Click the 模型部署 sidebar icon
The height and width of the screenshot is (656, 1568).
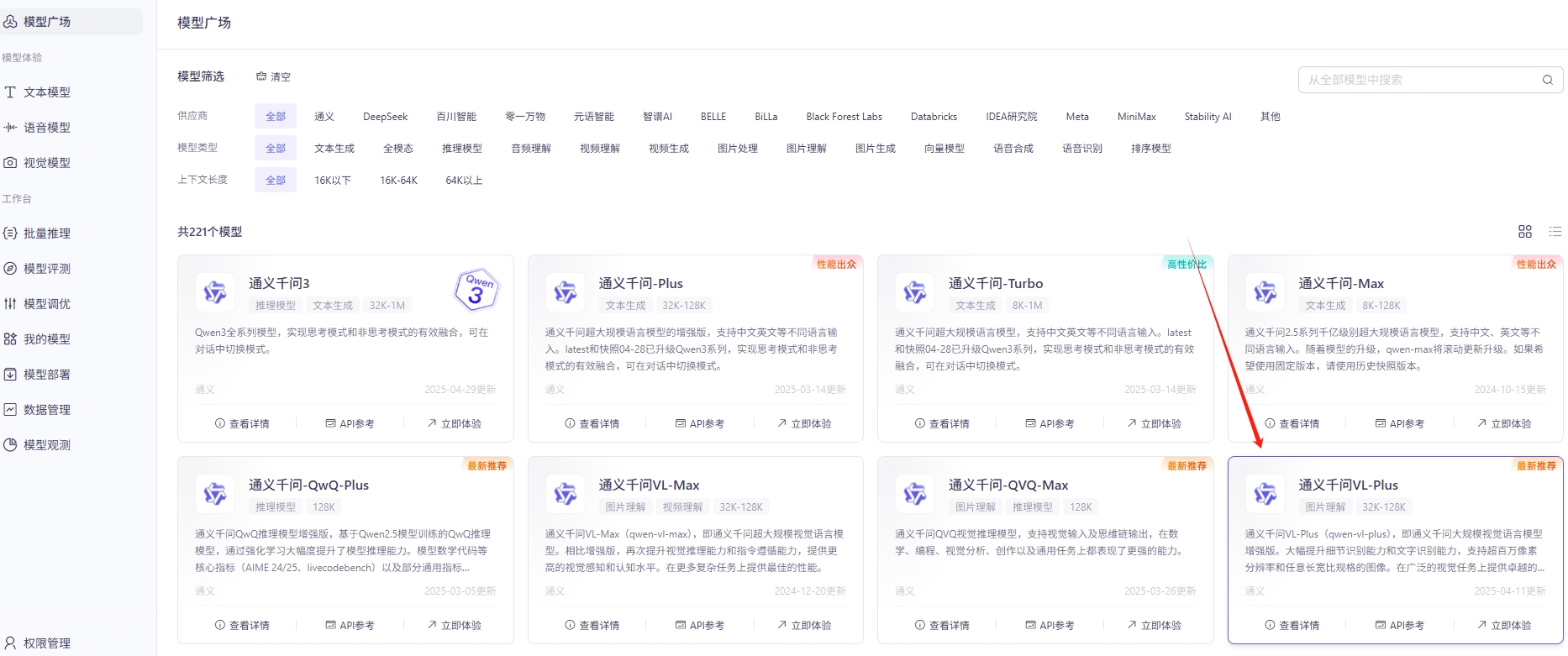tap(10, 375)
